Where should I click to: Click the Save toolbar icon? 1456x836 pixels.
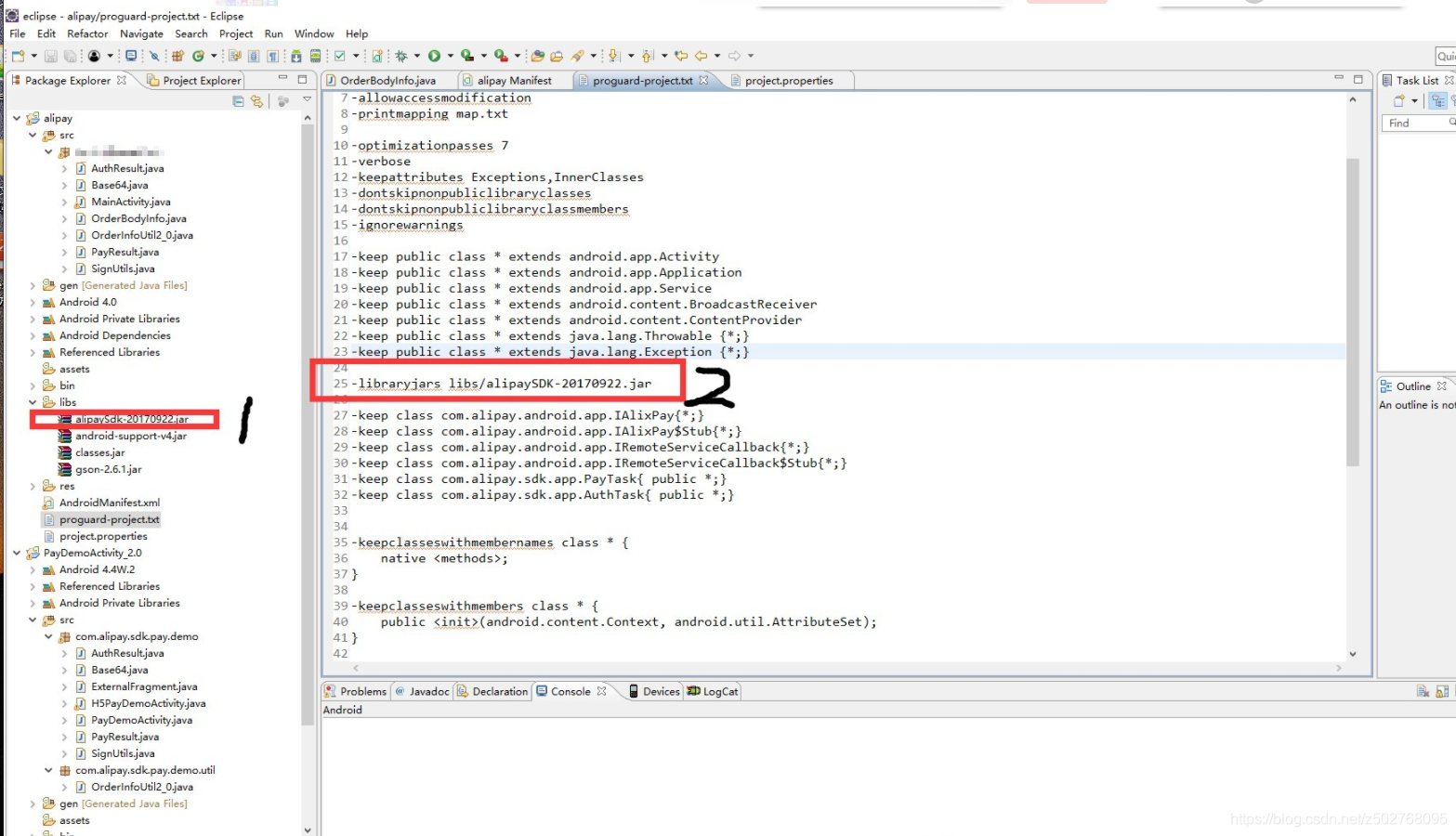[x=51, y=56]
